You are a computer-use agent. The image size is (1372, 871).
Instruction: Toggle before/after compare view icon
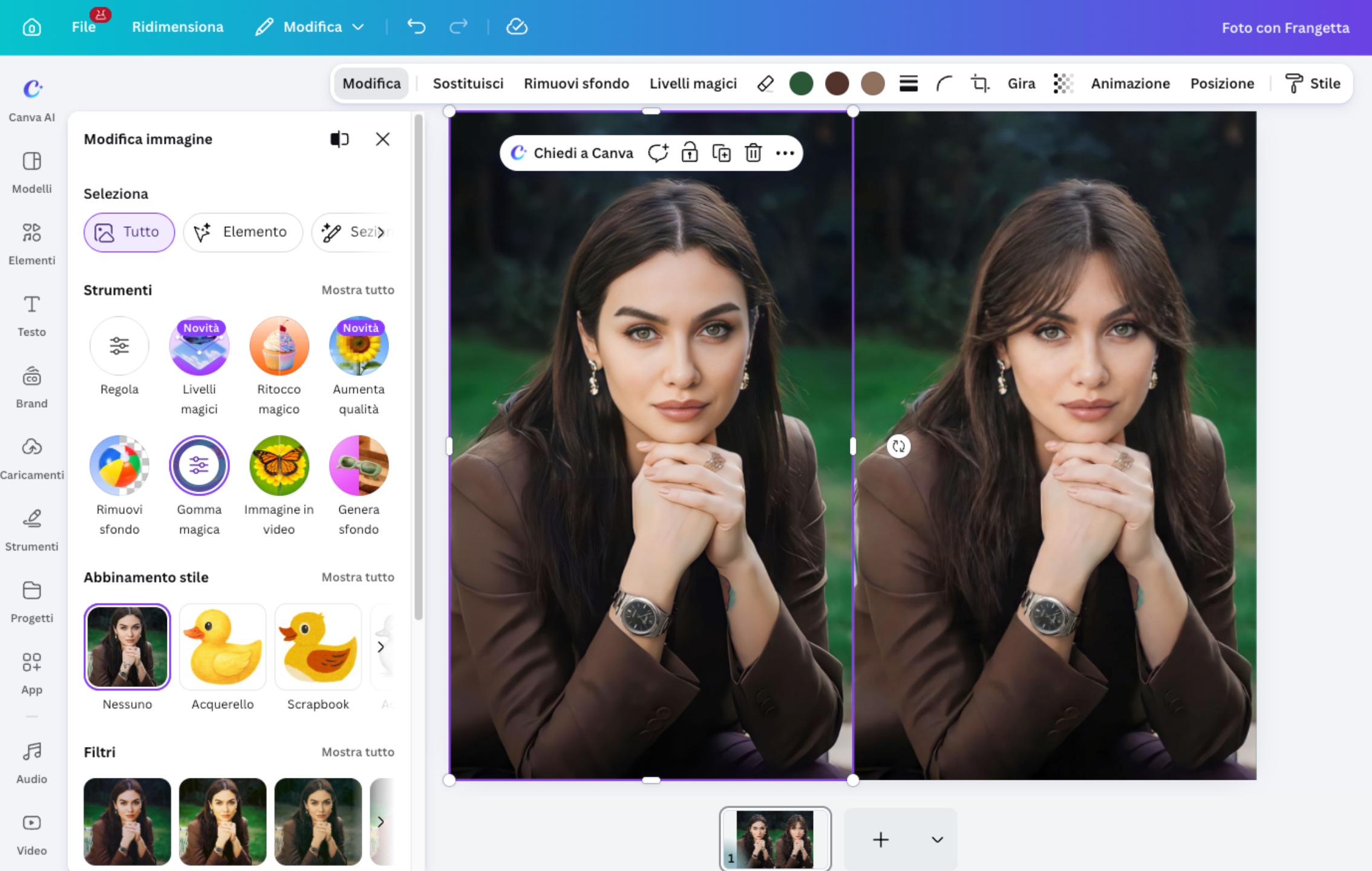pos(339,139)
